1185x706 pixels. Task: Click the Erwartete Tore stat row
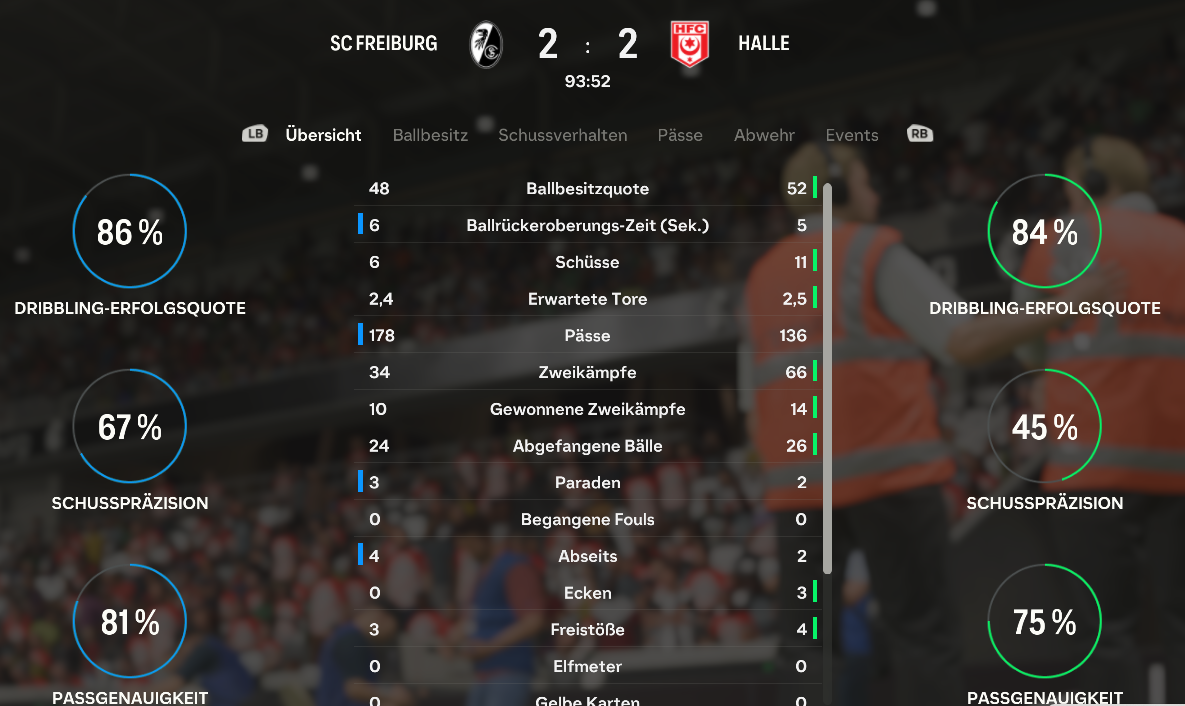coord(588,299)
